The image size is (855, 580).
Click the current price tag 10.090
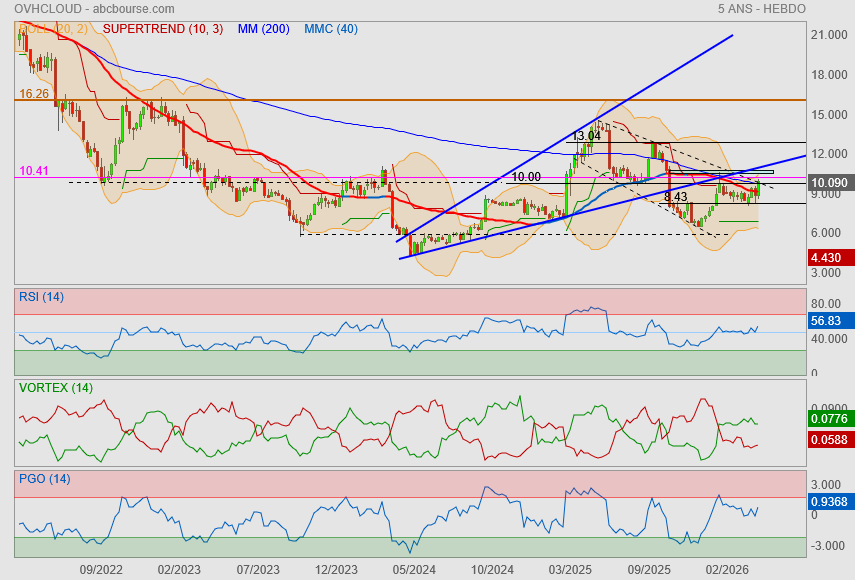831,183
